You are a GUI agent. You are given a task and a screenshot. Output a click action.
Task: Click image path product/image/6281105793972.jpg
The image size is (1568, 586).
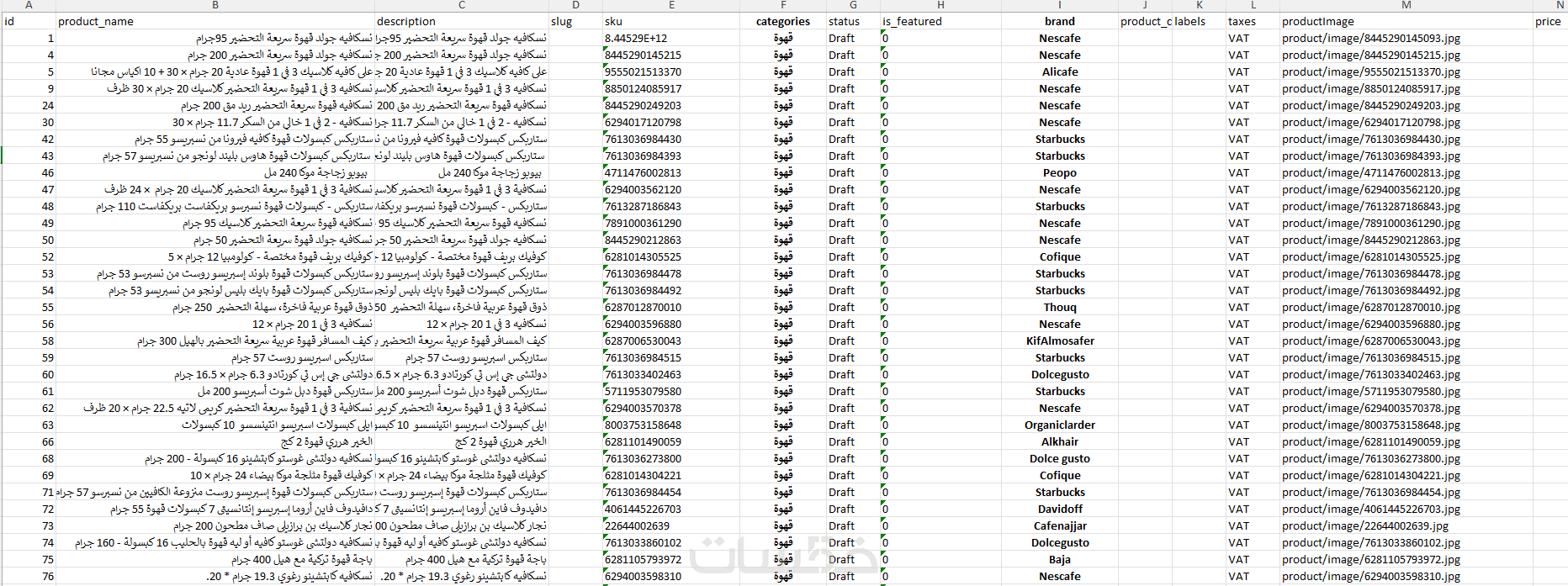(x=1406, y=559)
